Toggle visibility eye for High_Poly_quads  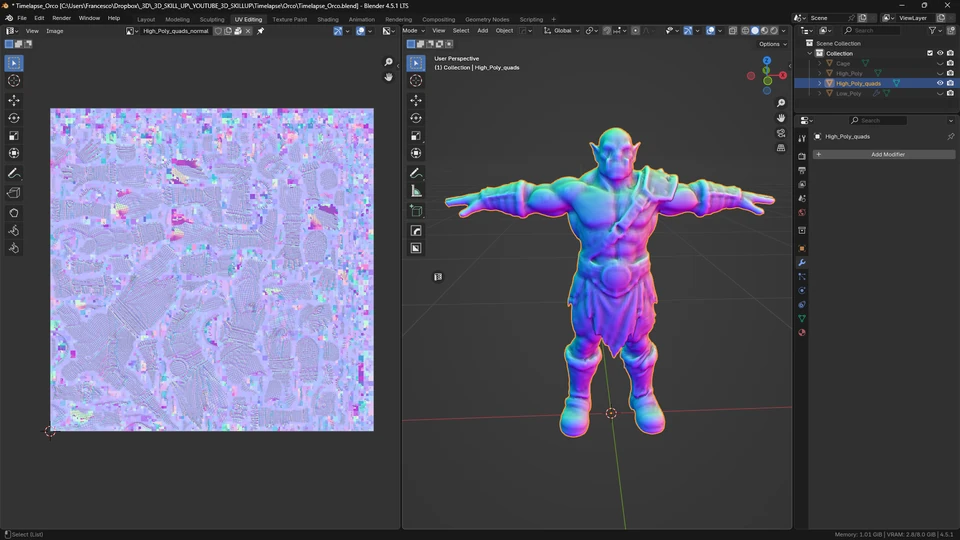click(x=940, y=83)
